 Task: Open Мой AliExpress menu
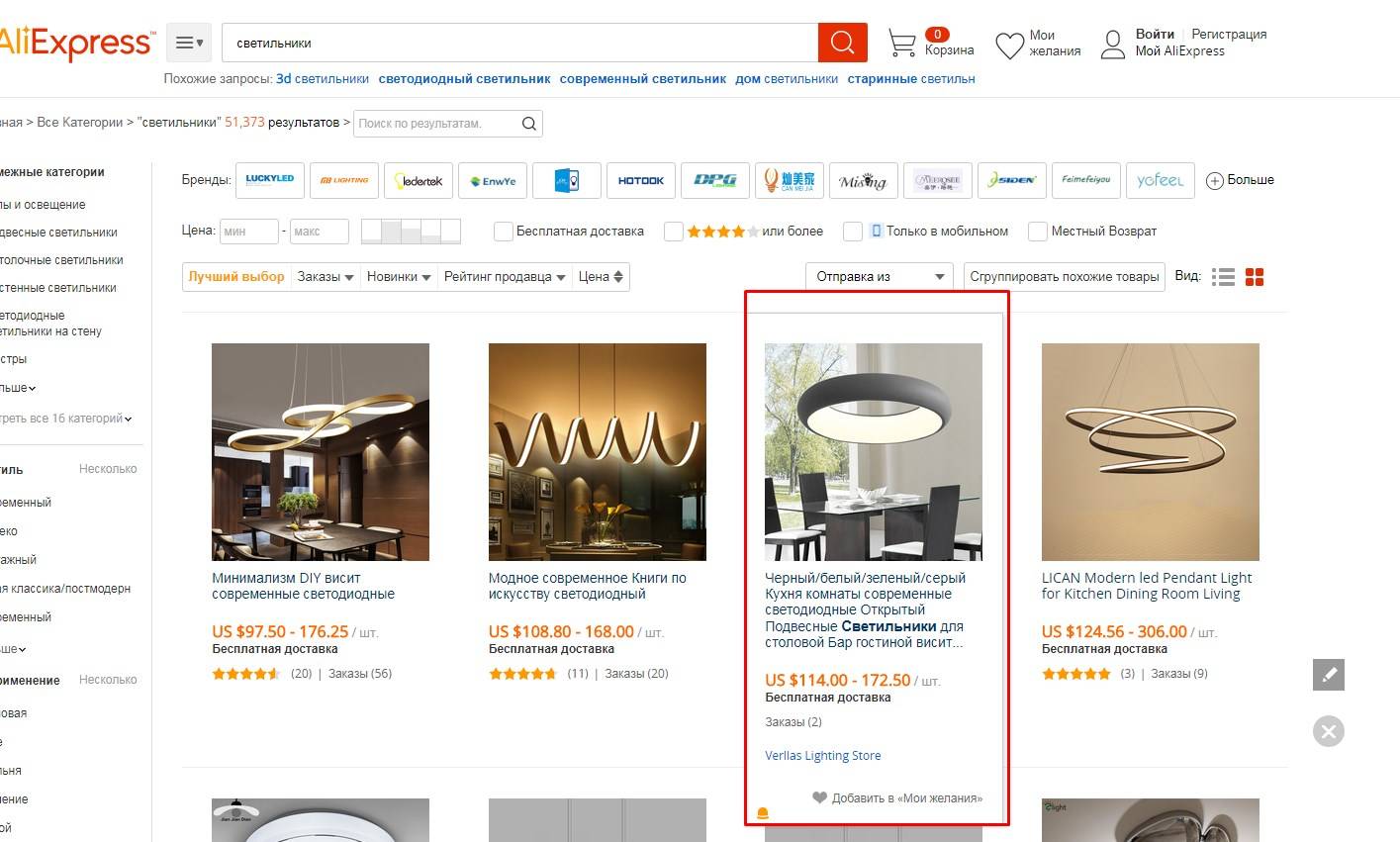[1179, 51]
